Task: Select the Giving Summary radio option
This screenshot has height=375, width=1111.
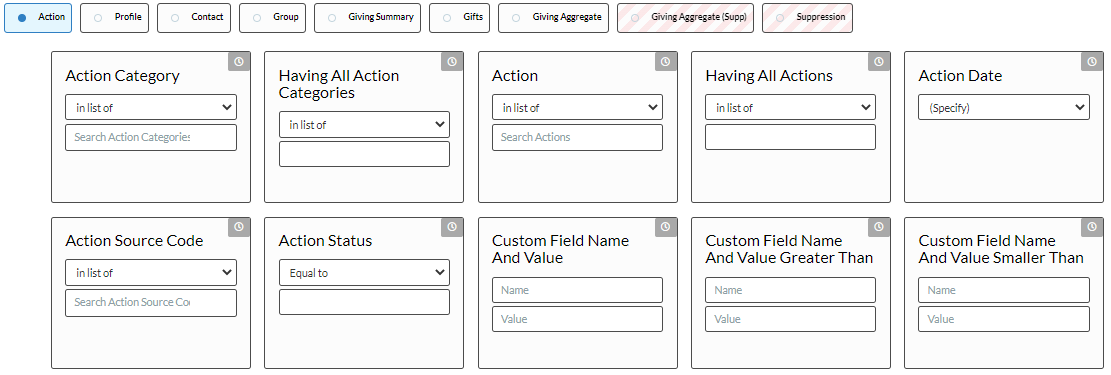Action: click(367, 18)
